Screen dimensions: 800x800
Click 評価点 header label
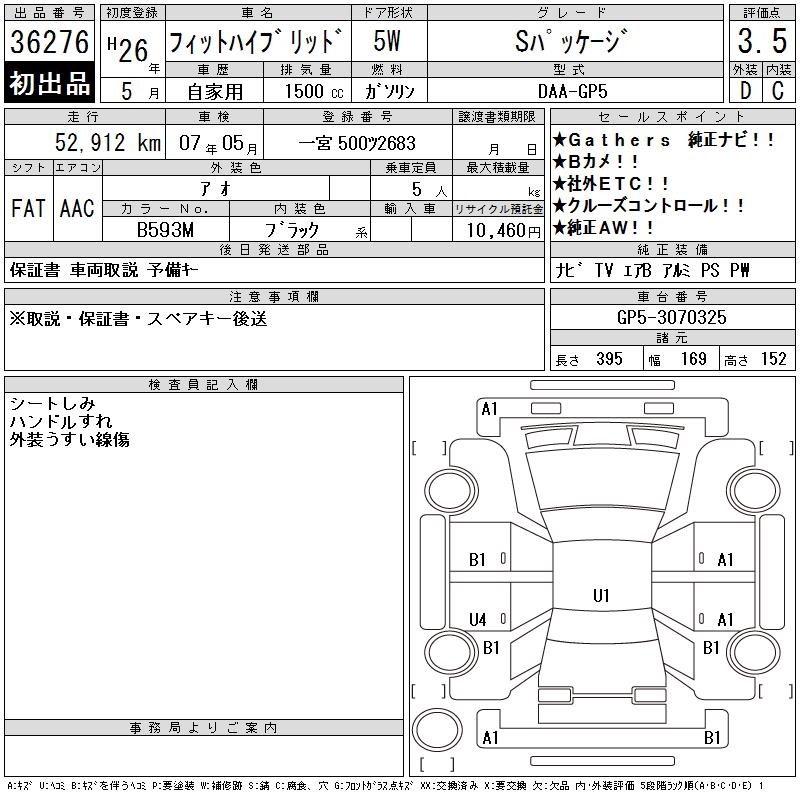762,13
